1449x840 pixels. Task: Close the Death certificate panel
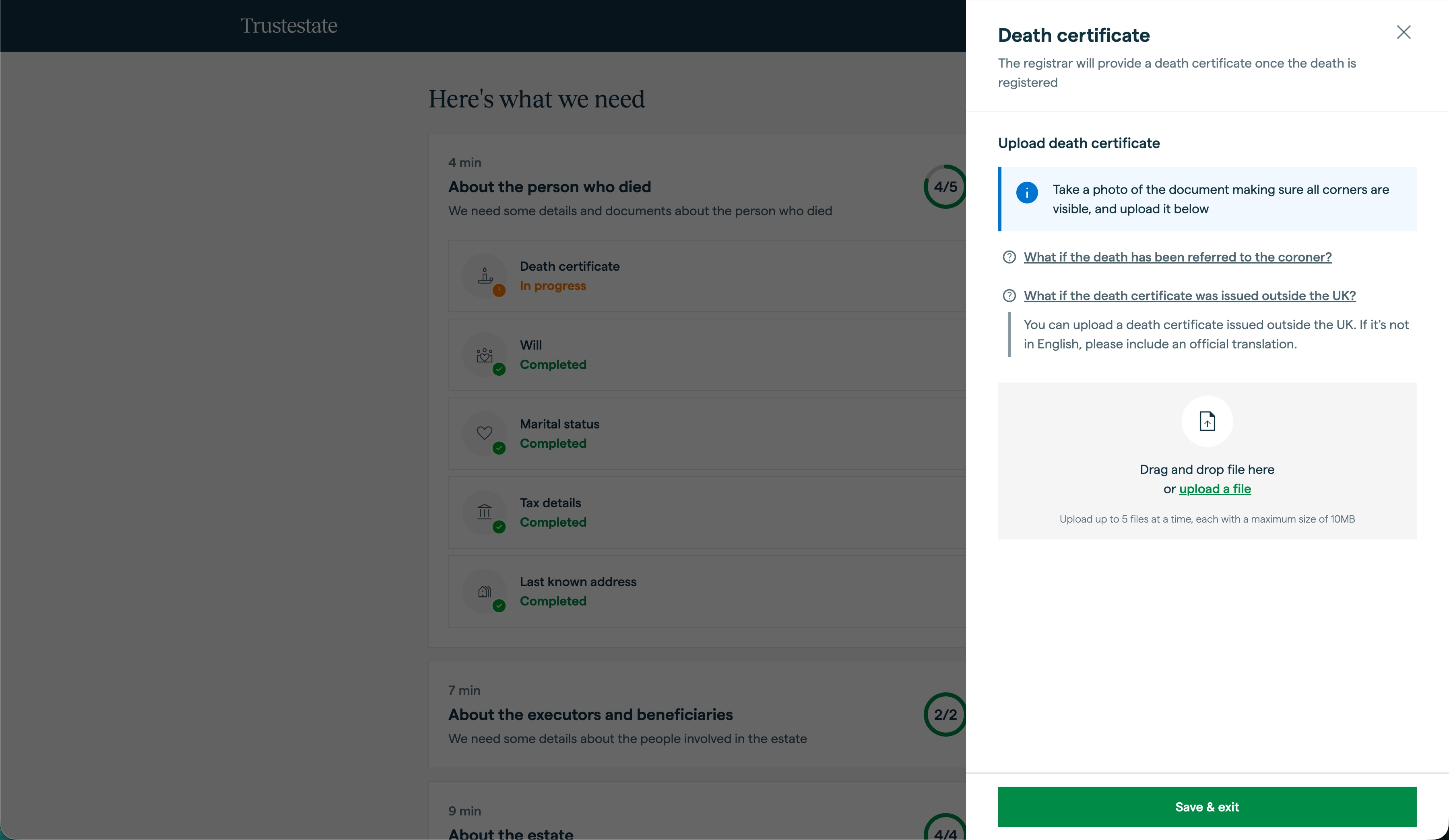pos(1404,32)
